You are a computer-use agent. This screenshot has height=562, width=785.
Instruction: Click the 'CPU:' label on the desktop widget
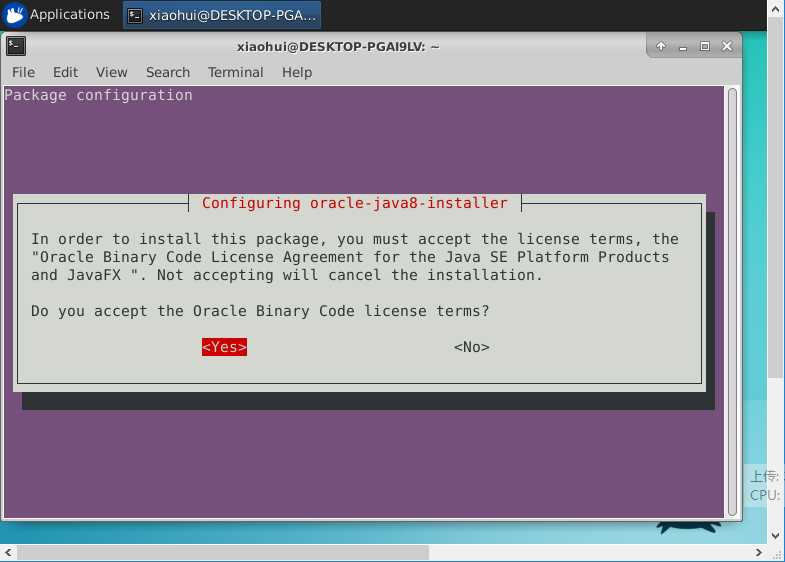[x=764, y=495]
